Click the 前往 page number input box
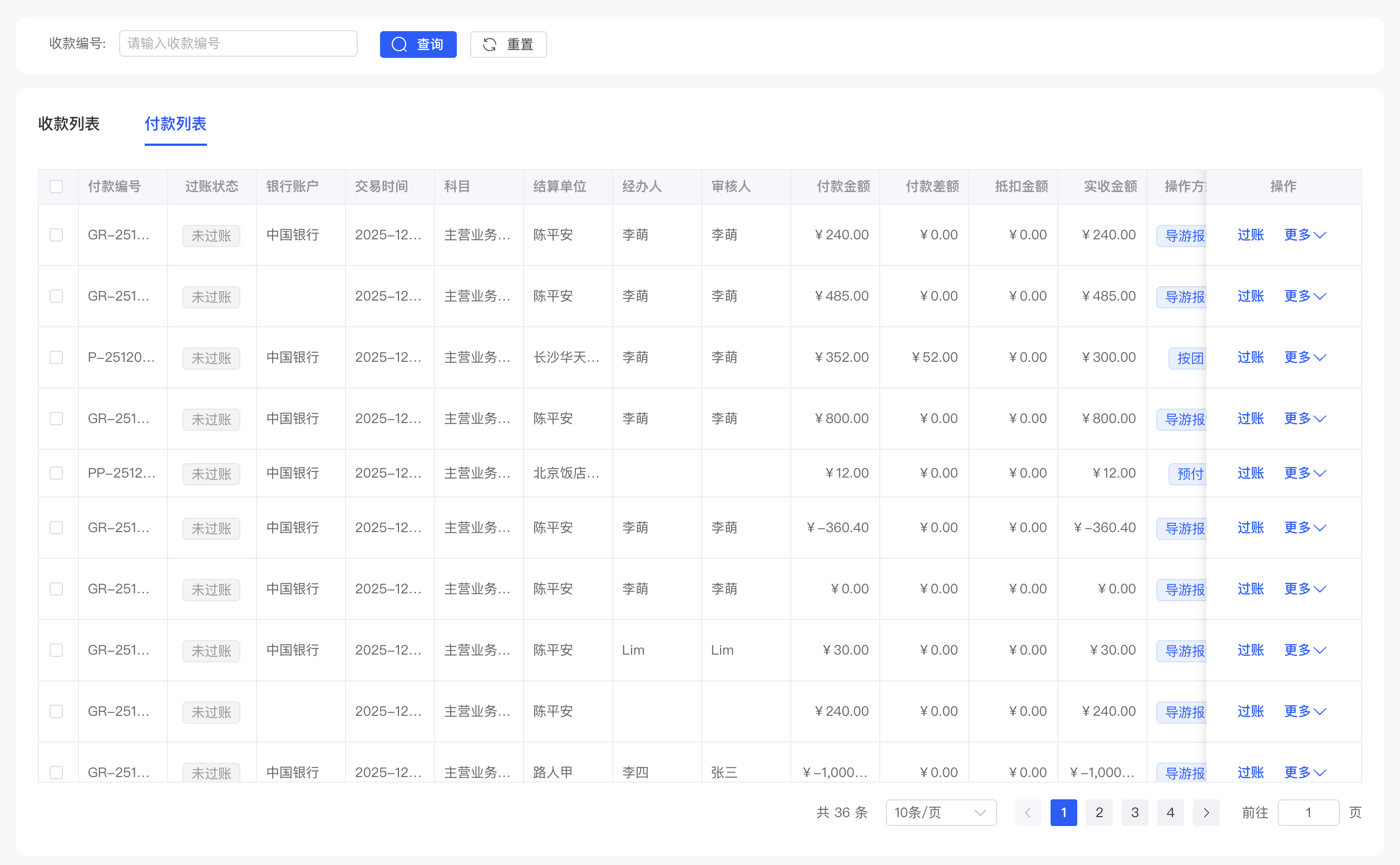This screenshot has width=1400, height=865. tap(1309, 812)
